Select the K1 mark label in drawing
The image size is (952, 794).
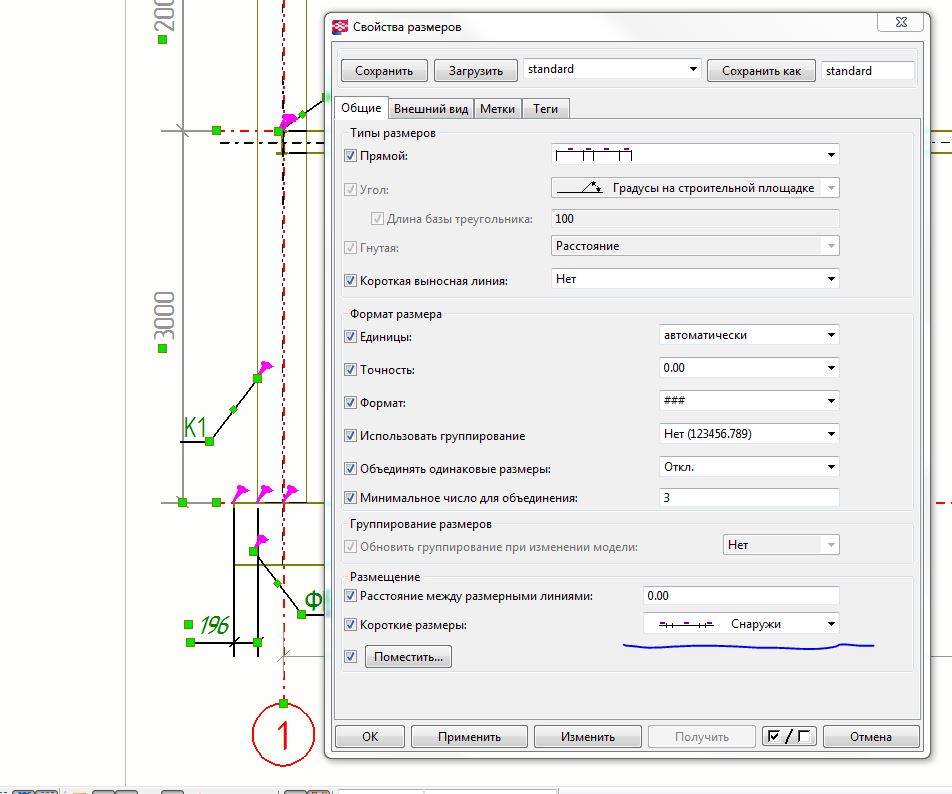194,427
